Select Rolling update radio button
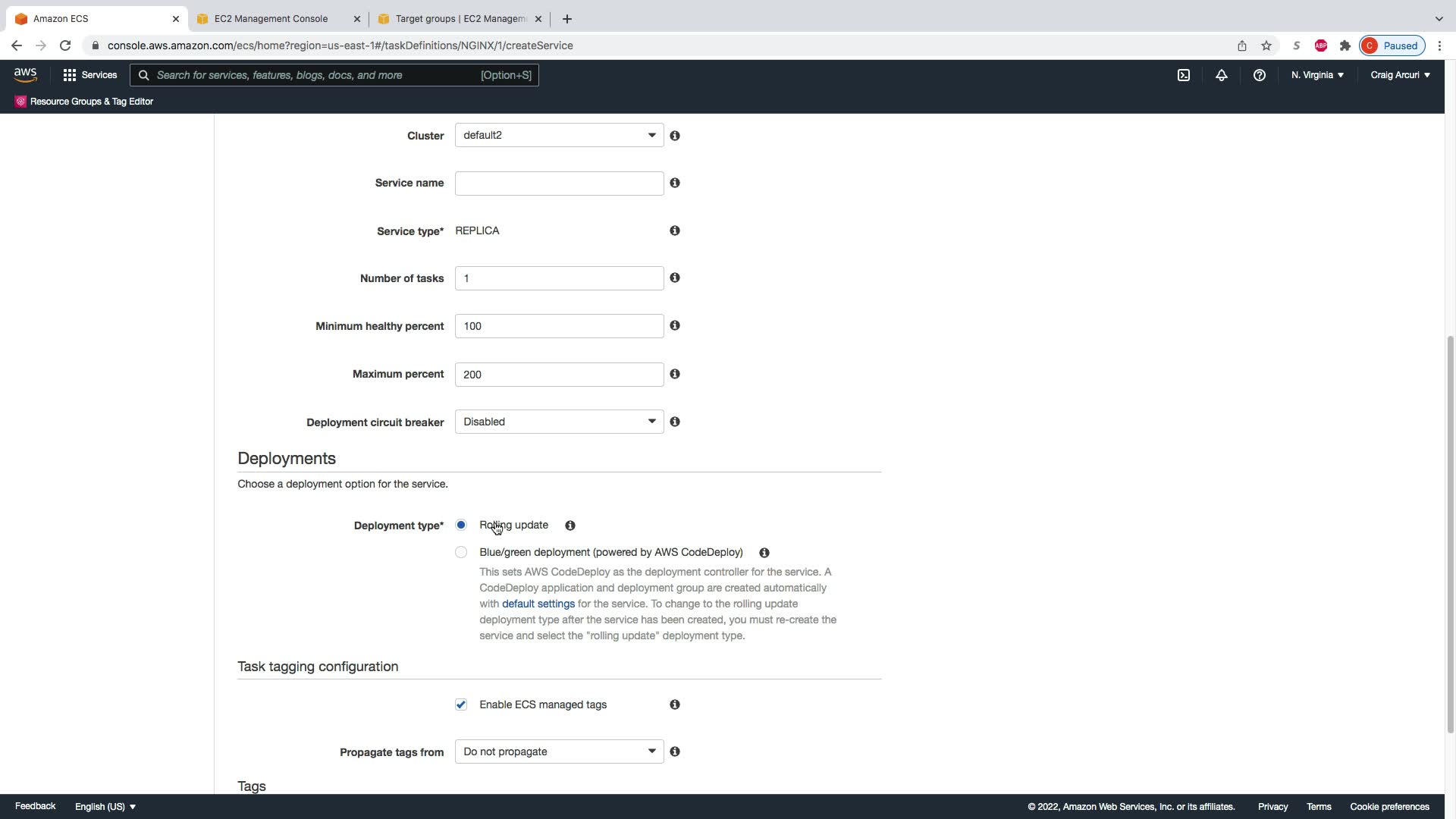The image size is (1456, 819). tap(461, 525)
